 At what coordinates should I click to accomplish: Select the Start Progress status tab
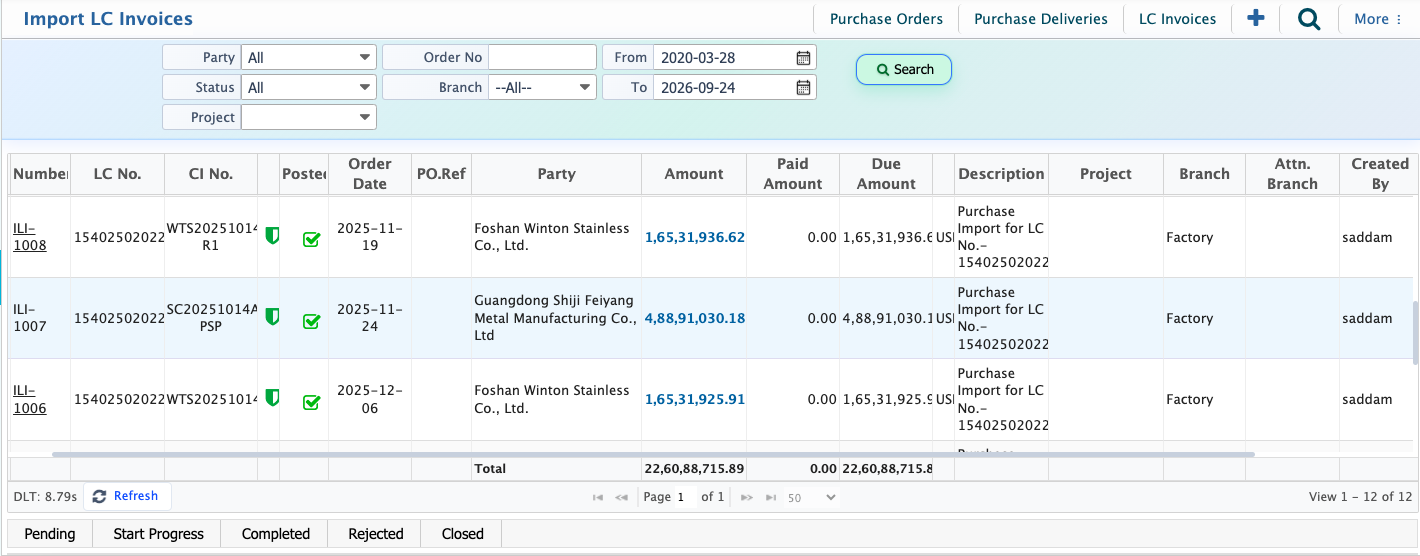tap(158, 534)
